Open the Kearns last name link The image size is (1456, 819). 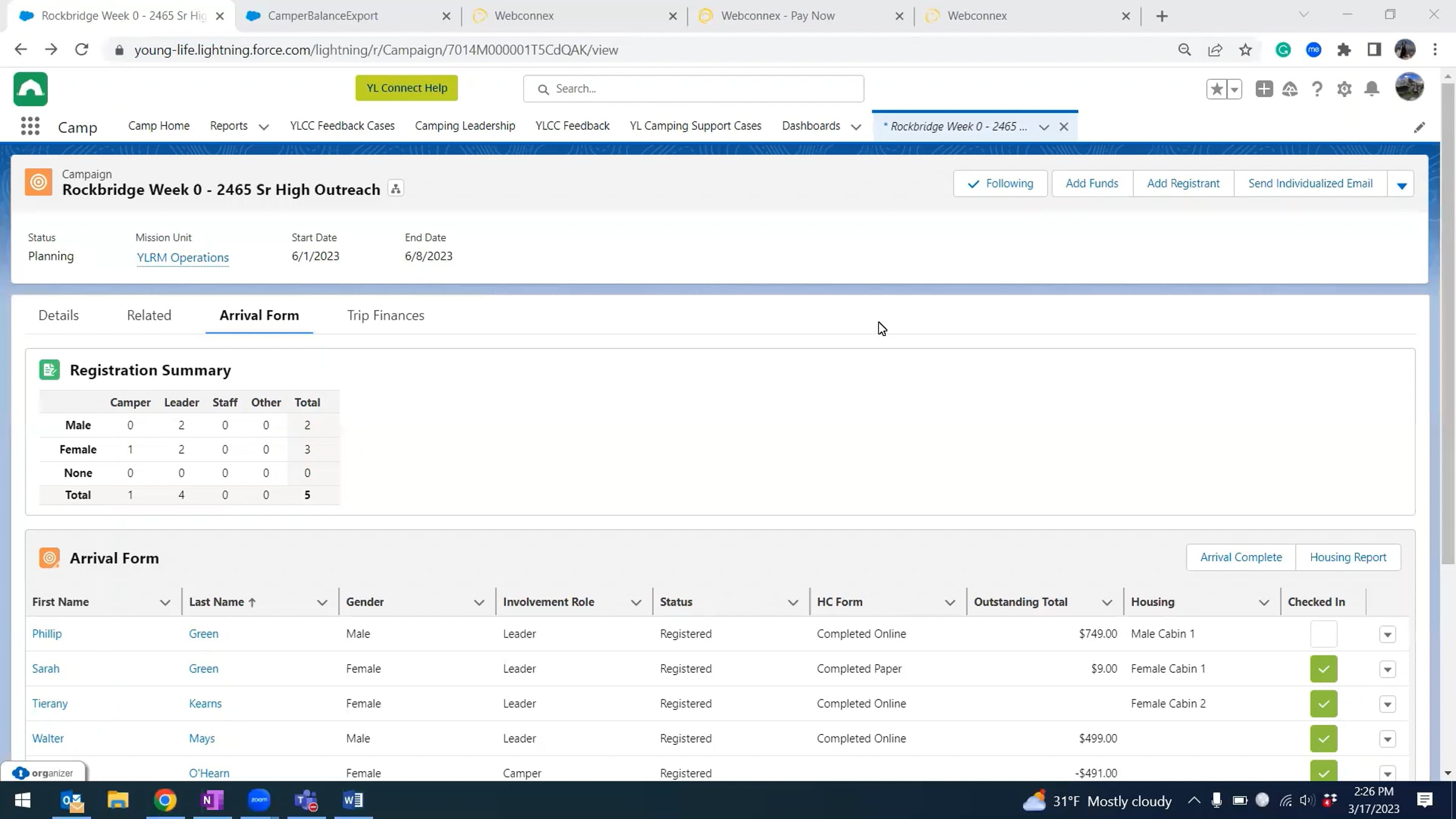205,704
